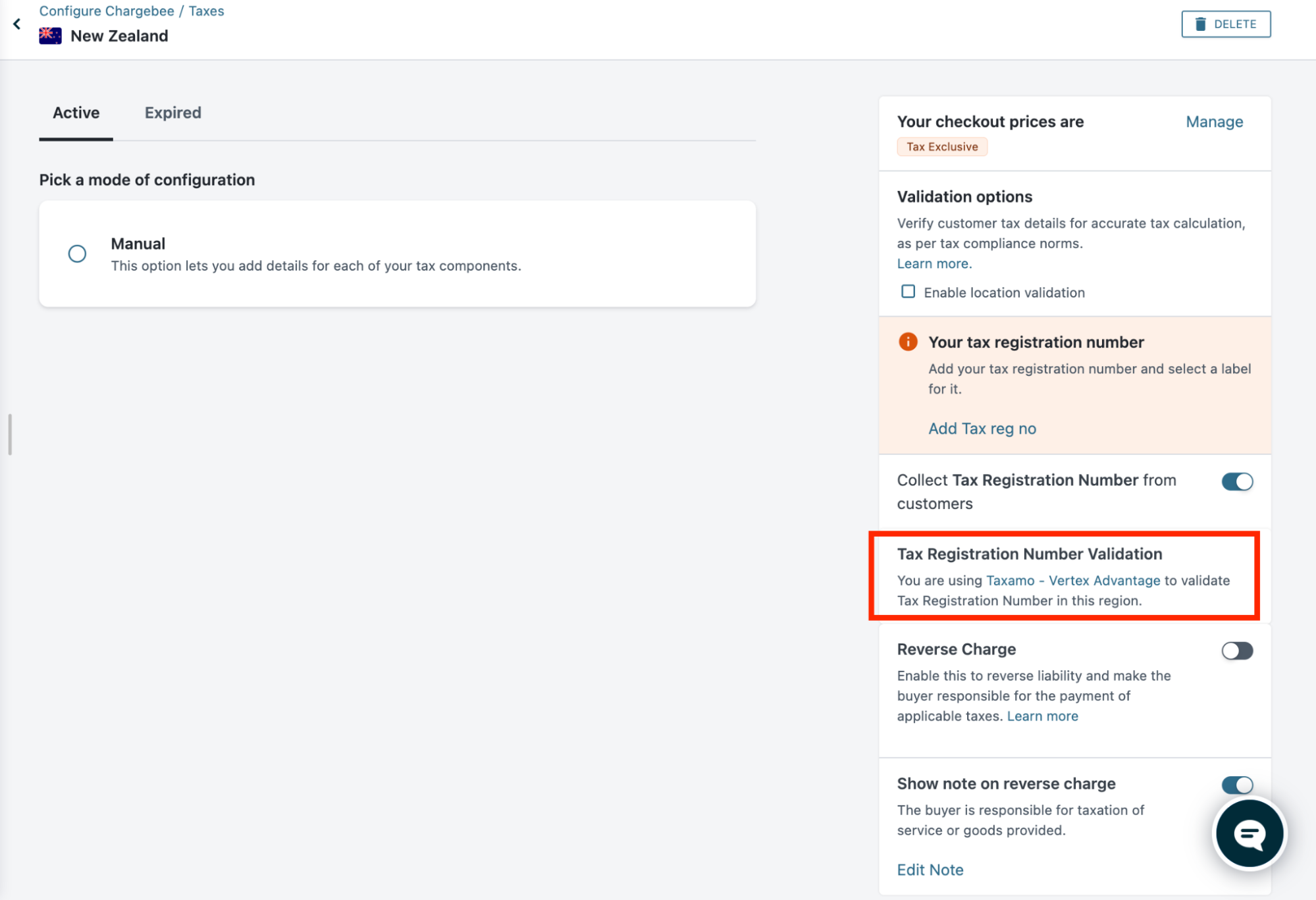The height and width of the screenshot is (900, 1316).
Task: Click the Edit Note link
Action: [930, 870]
